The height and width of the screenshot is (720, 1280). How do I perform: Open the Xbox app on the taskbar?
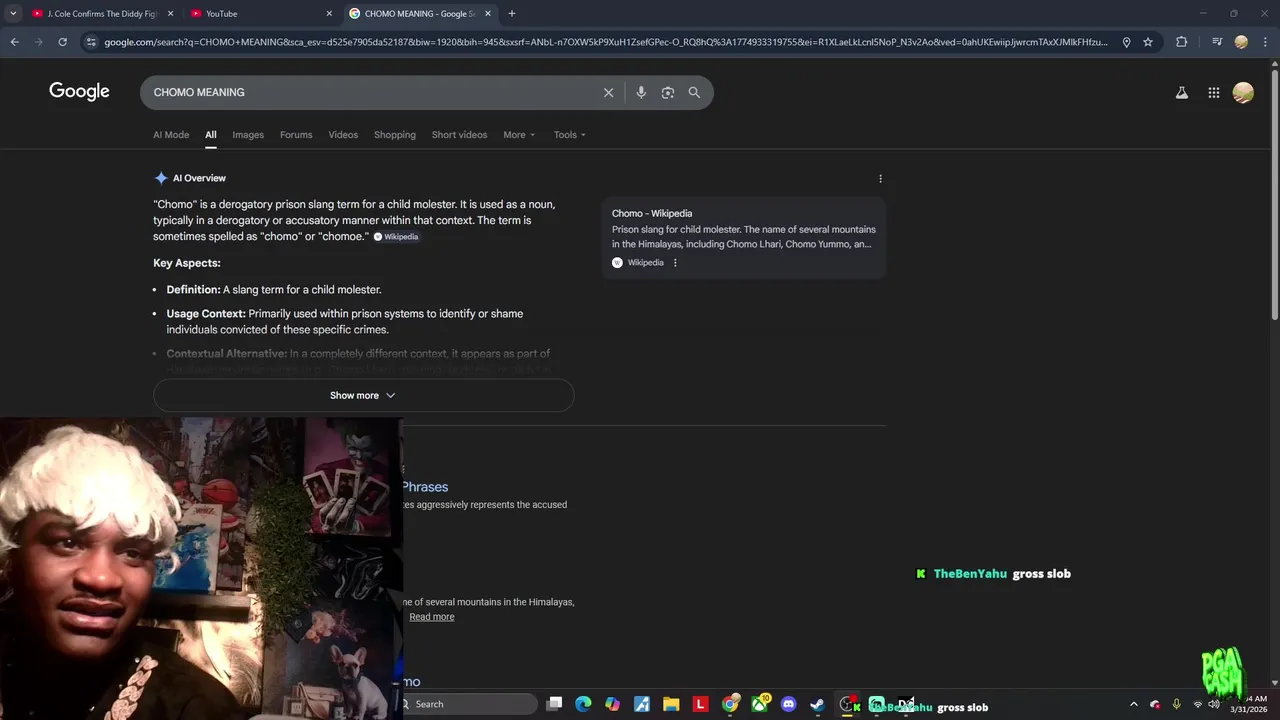click(x=760, y=704)
